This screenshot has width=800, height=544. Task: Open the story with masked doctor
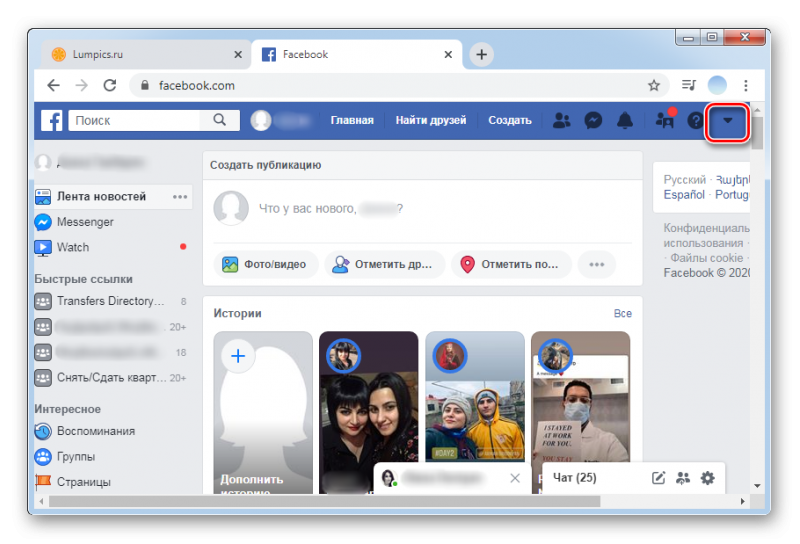point(581,396)
